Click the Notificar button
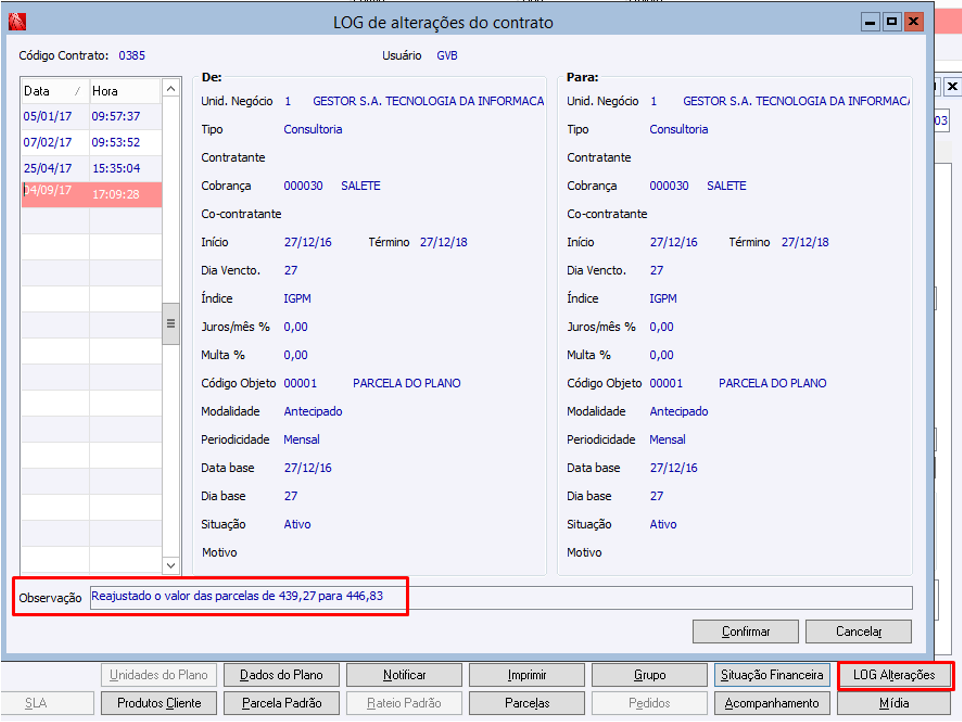 tap(404, 675)
